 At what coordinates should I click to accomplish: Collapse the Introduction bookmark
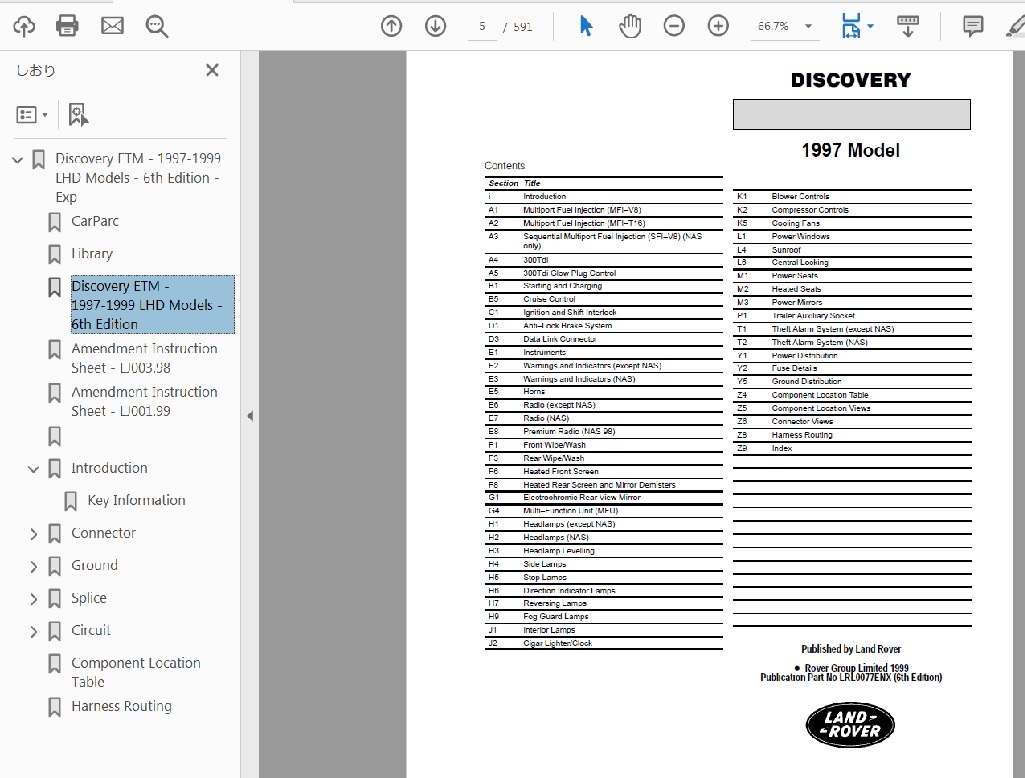33,469
